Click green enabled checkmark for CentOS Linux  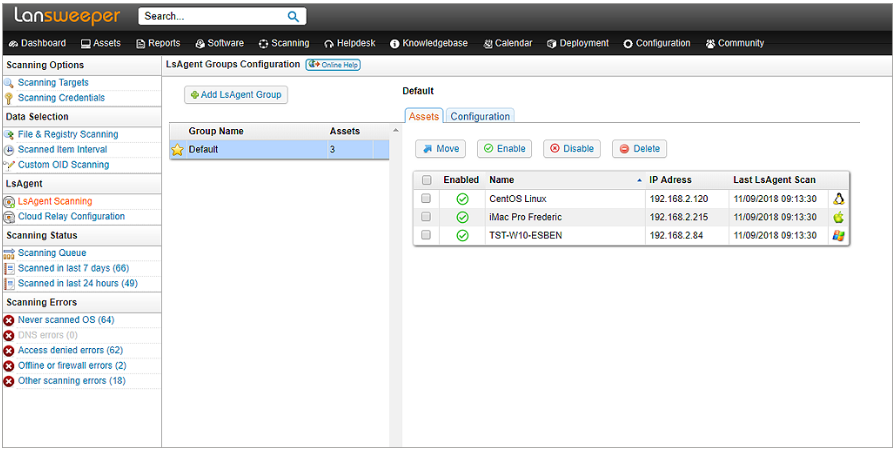point(462,199)
